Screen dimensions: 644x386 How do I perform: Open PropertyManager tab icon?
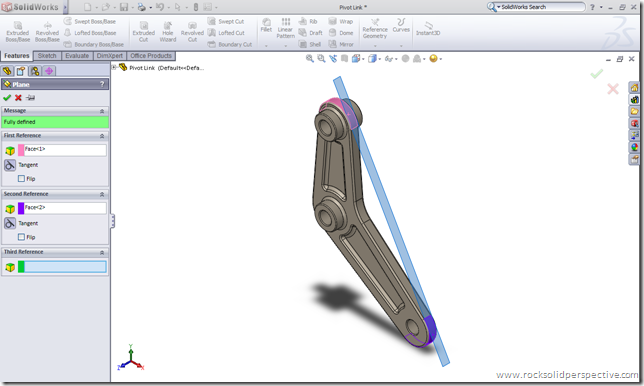point(21,71)
